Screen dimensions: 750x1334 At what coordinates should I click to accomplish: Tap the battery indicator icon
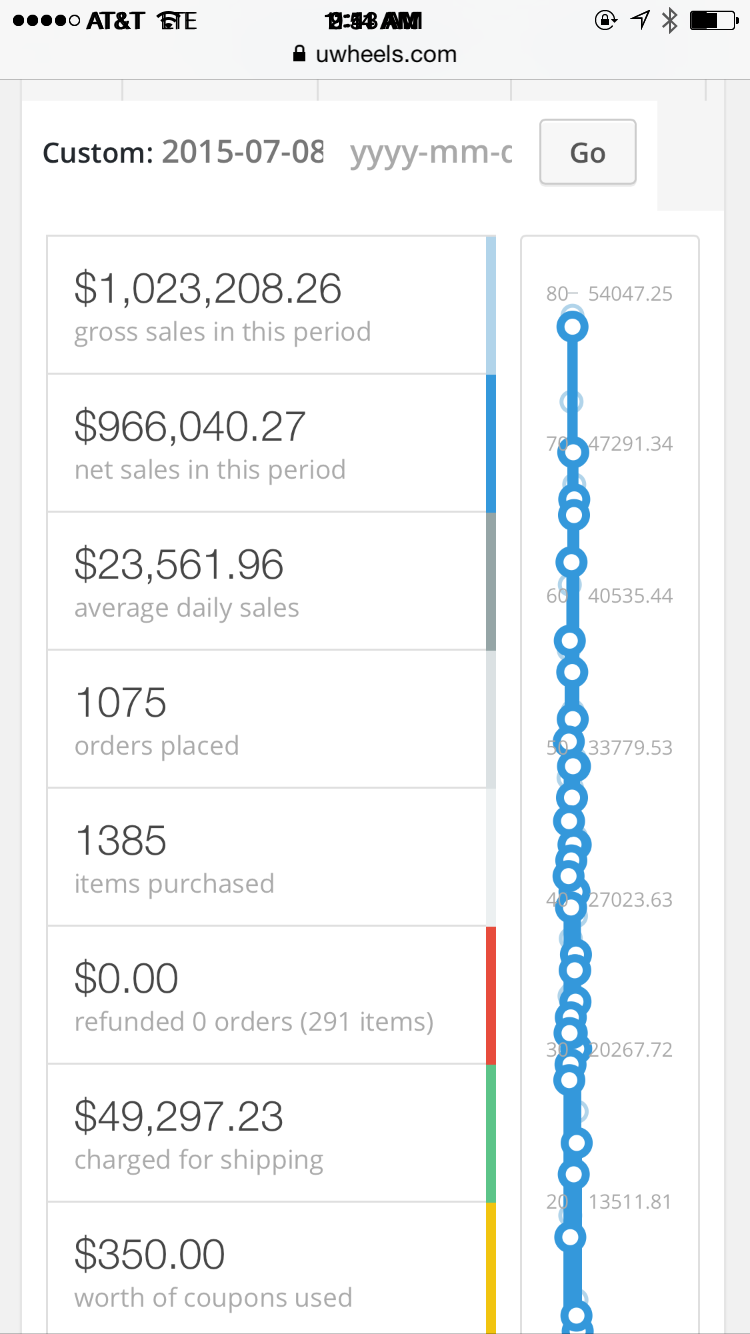711,20
